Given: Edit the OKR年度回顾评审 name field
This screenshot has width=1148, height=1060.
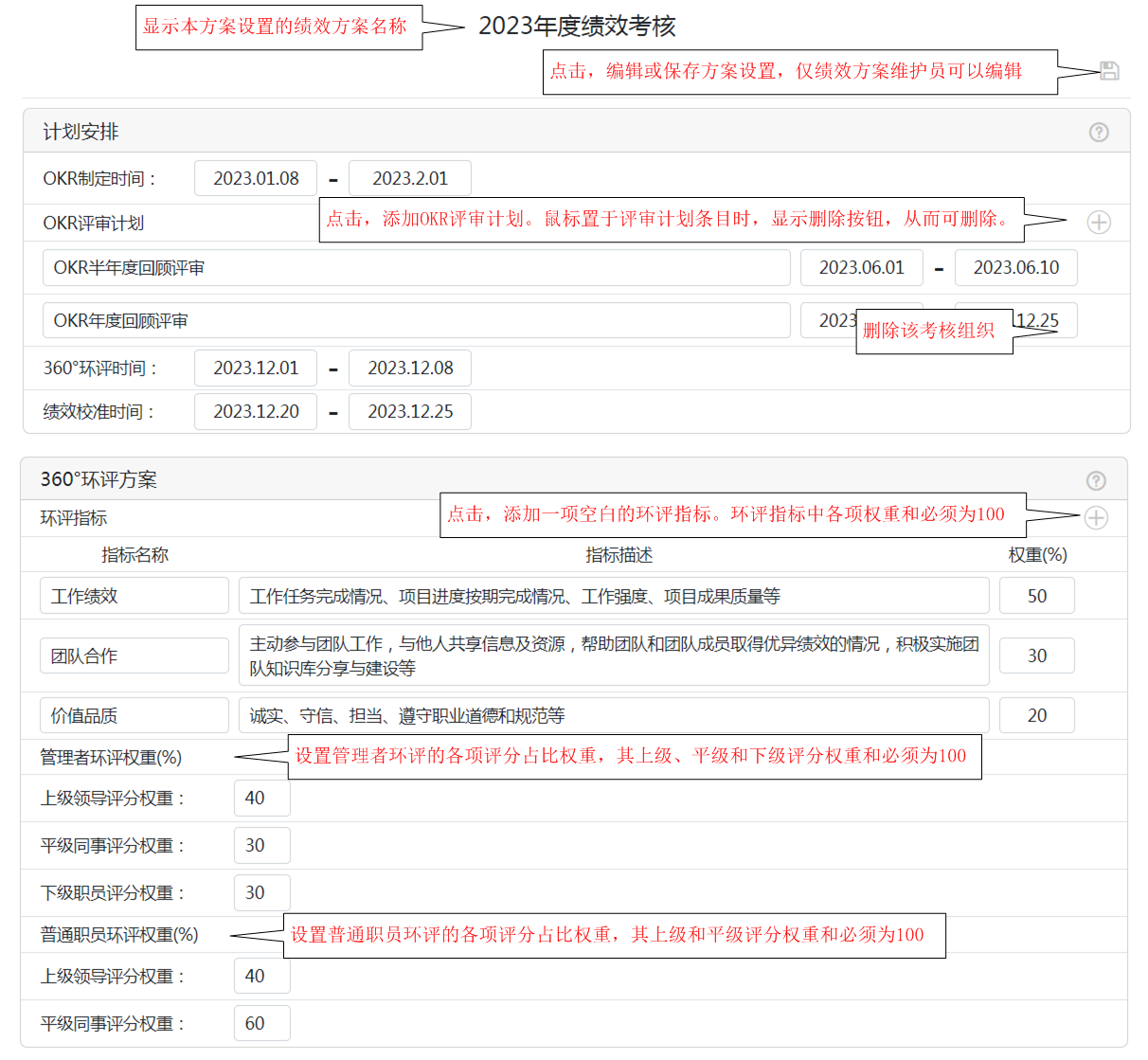Looking at the screenshot, I should point(417,321).
